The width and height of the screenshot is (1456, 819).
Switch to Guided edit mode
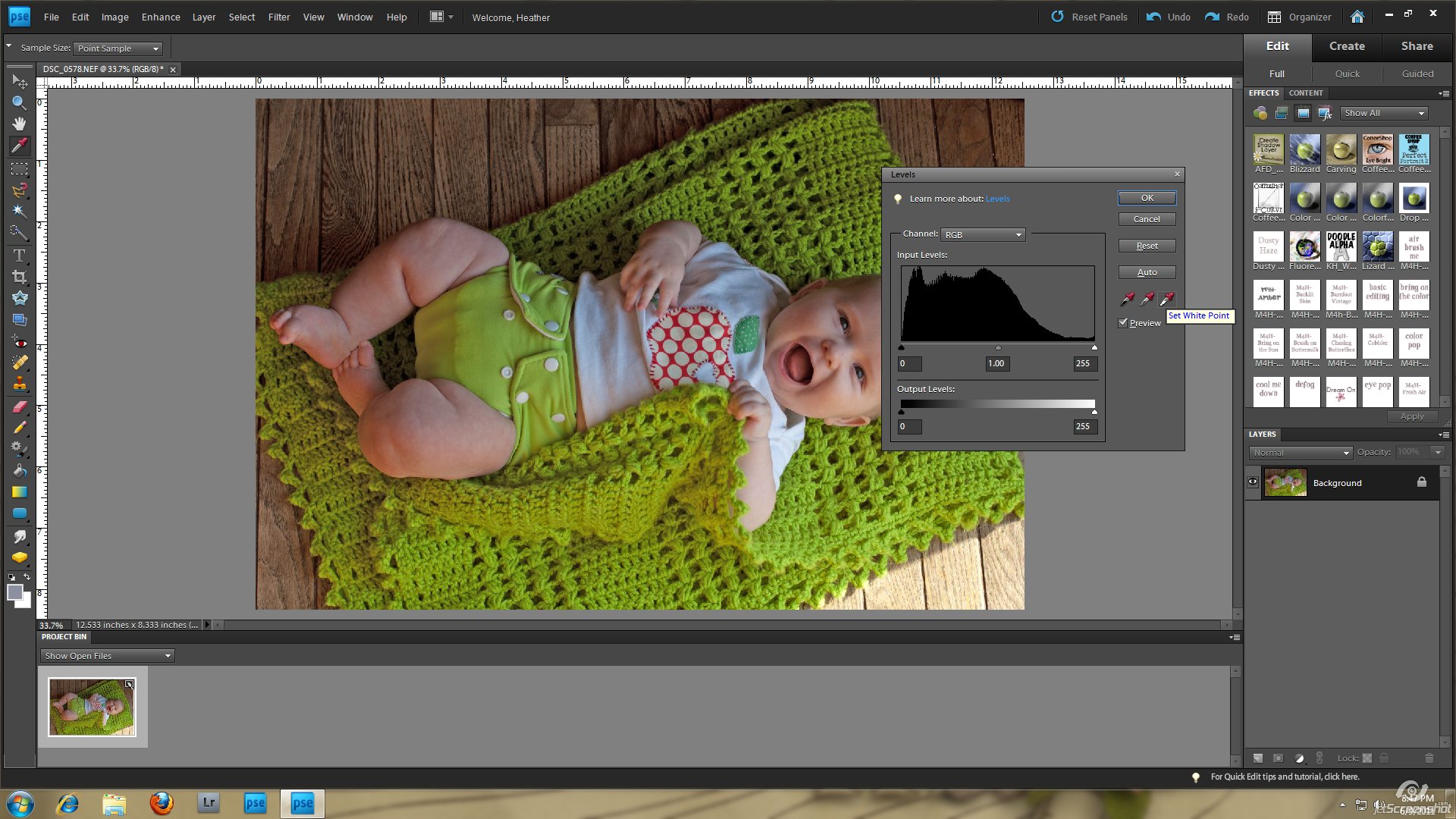coord(1417,74)
